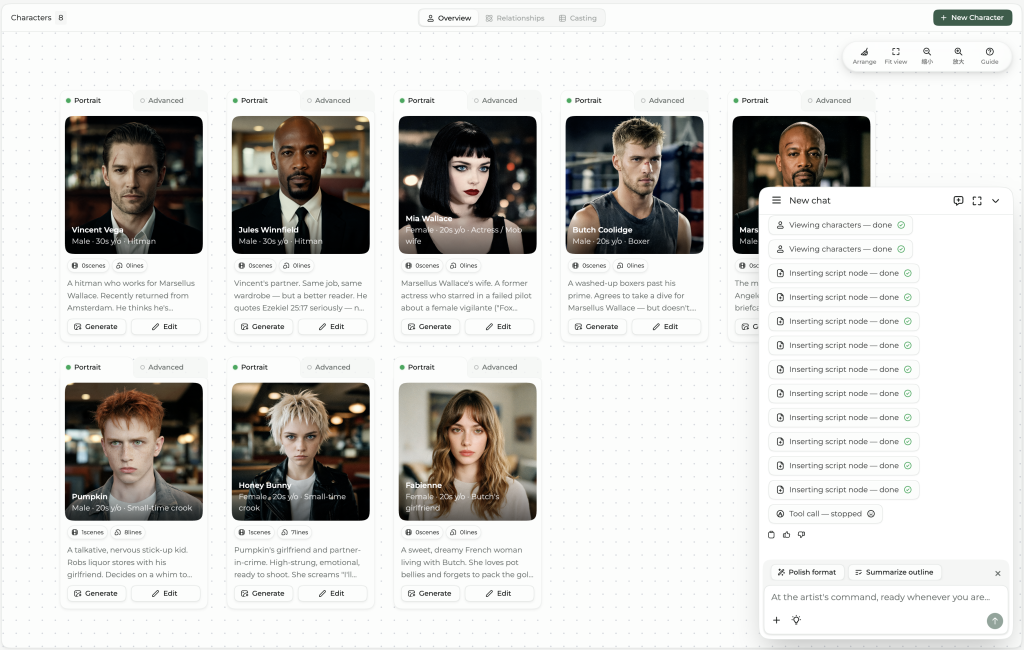This screenshot has width=1024, height=650.
Task: Click Generate on Mia Wallace card
Action: coord(430,327)
